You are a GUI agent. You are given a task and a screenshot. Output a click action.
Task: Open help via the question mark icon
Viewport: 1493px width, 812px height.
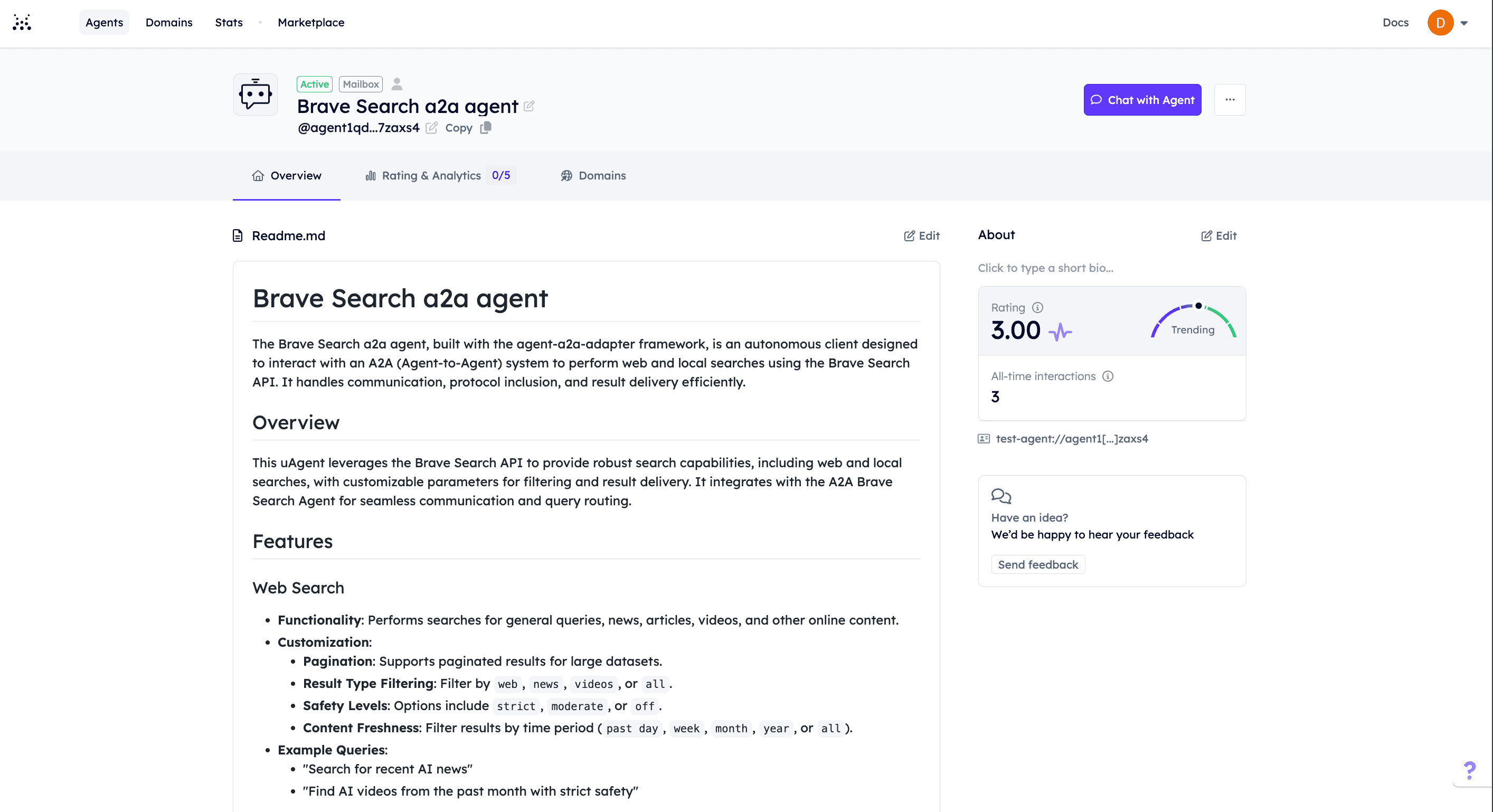click(1470, 771)
